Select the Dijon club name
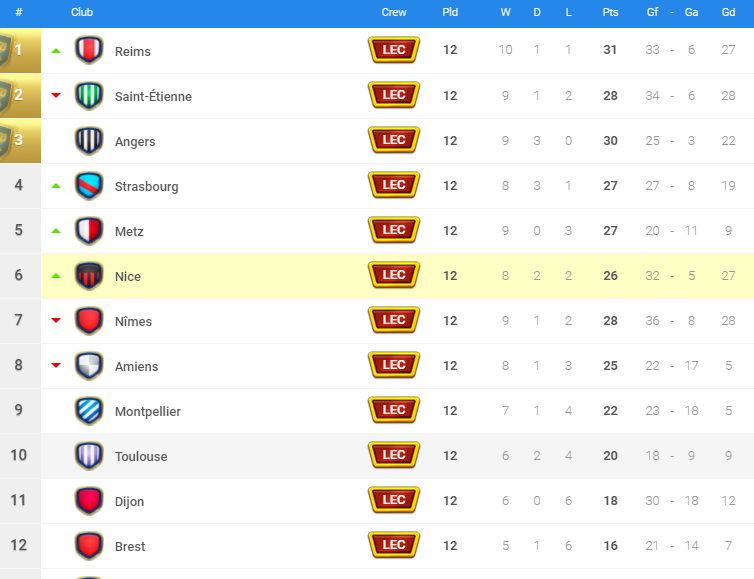 [x=129, y=502]
